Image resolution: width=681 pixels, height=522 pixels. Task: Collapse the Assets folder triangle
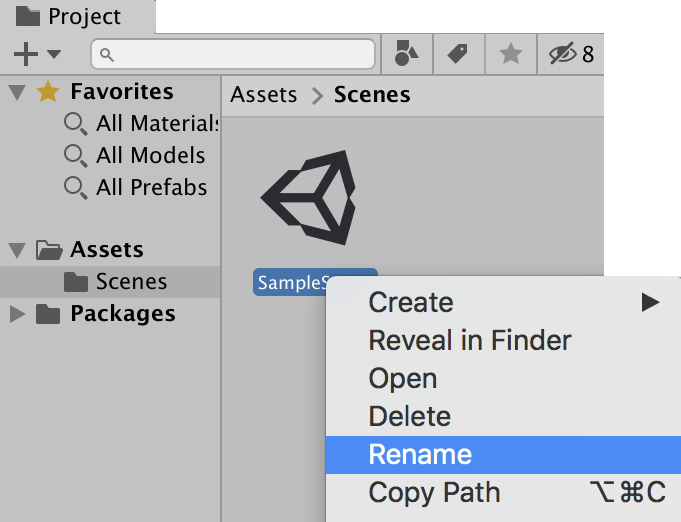click(x=17, y=250)
